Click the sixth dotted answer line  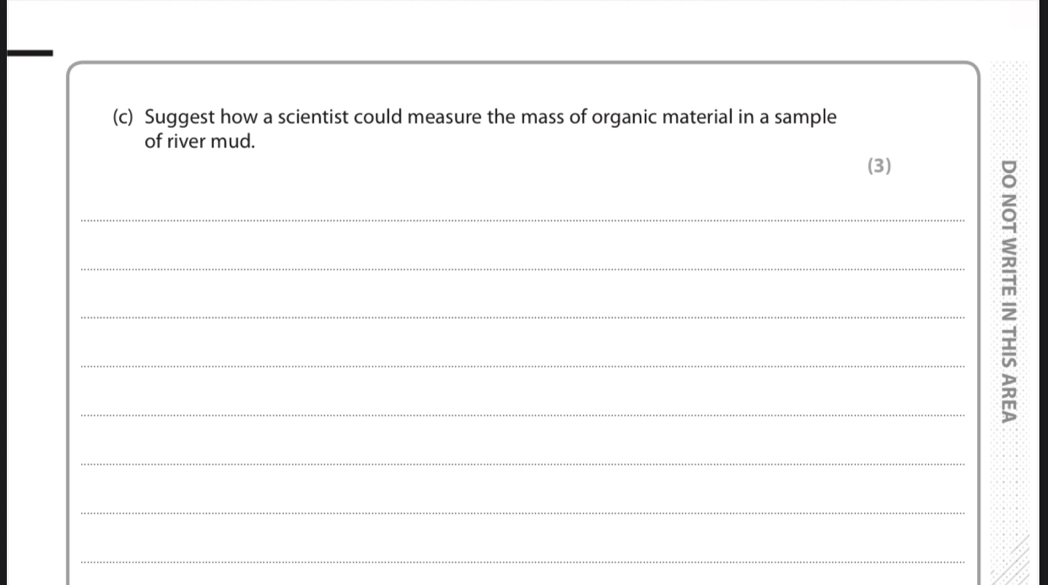[520, 464]
